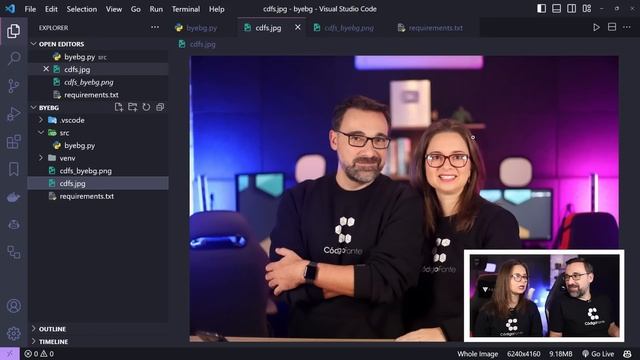Collapse the Open Editors section
The height and width of the screenshot is (360, 640).
pyautogui.click(x=34, y=44)
